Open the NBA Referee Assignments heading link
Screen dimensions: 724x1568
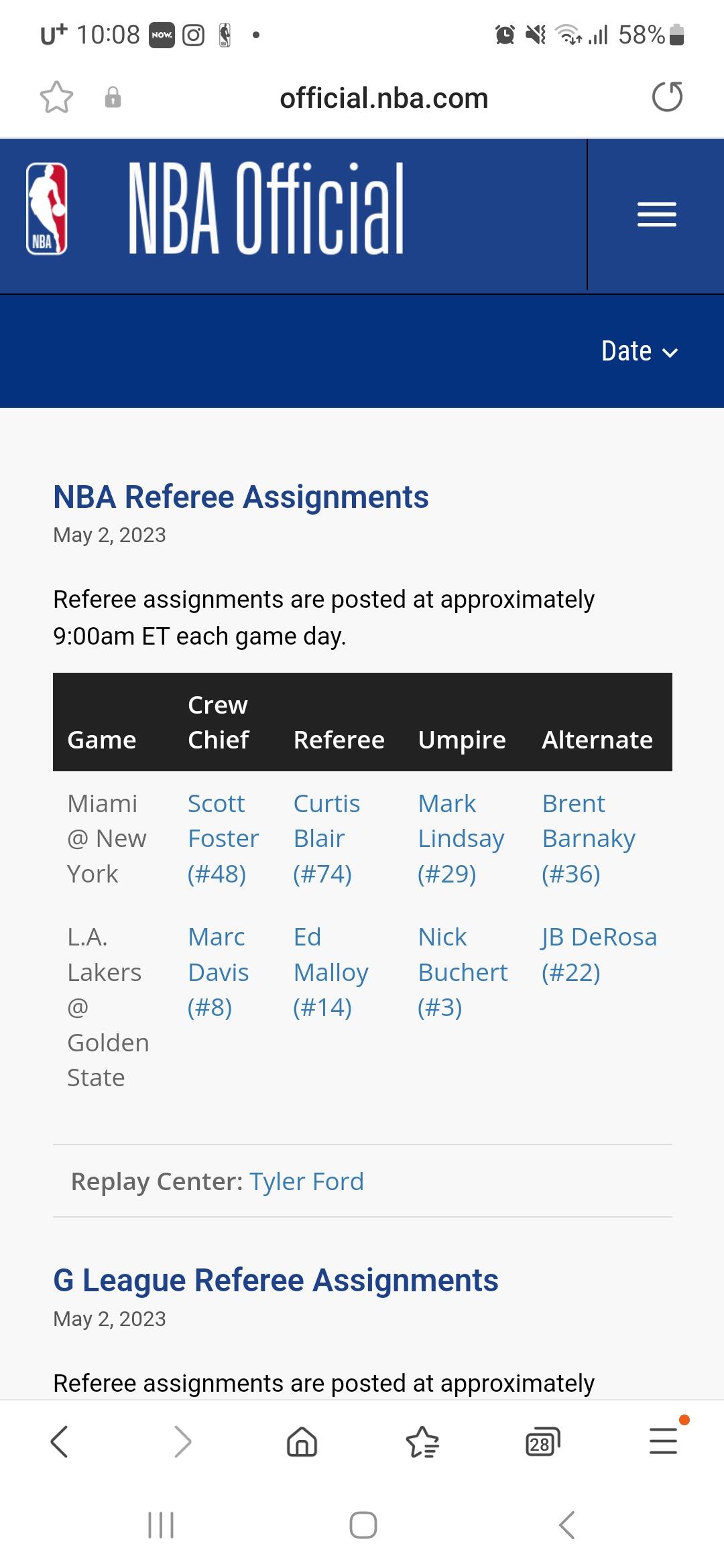coord(241,497)
